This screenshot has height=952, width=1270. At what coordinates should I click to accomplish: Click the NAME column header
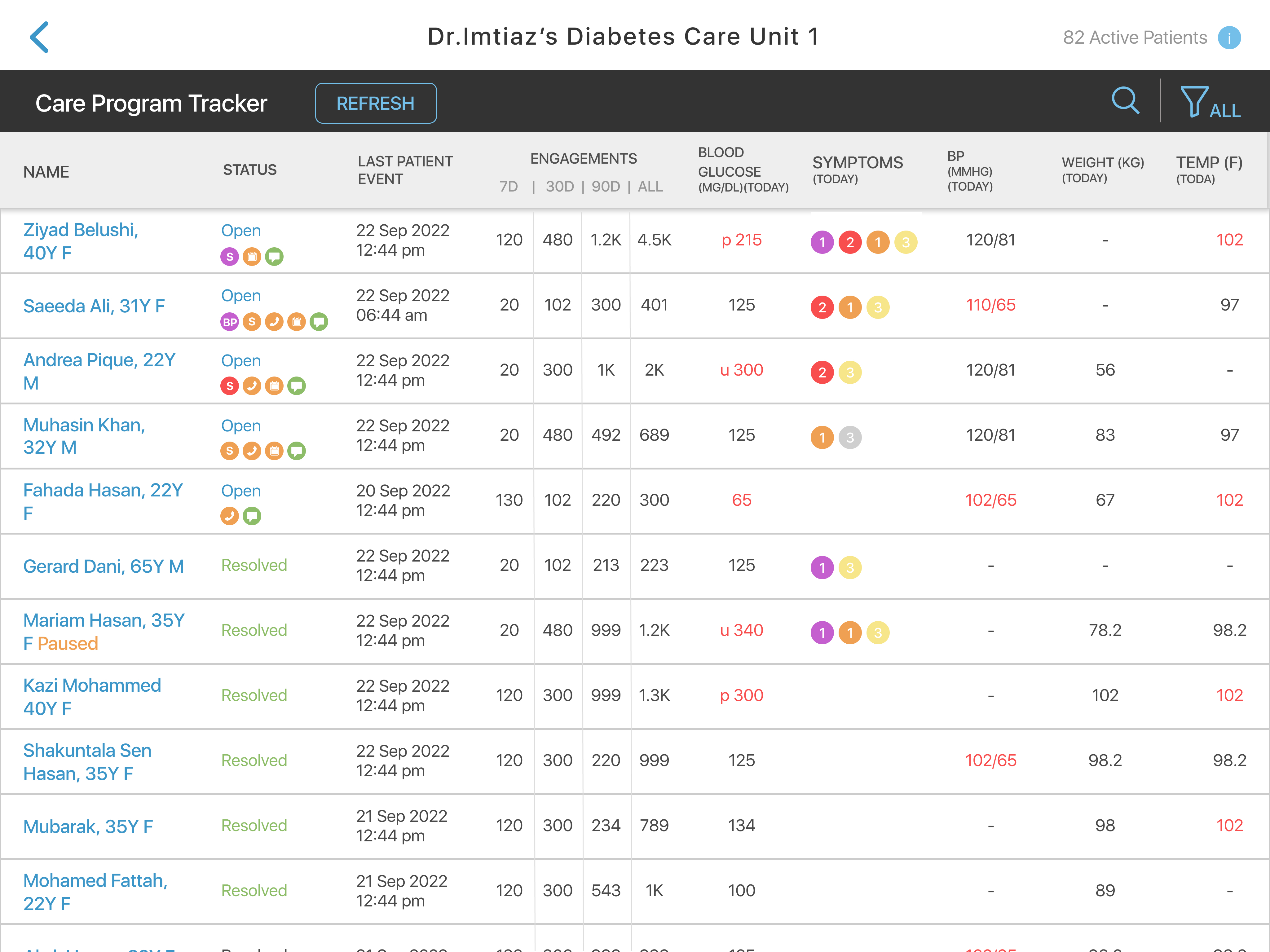tap(46, 172)
